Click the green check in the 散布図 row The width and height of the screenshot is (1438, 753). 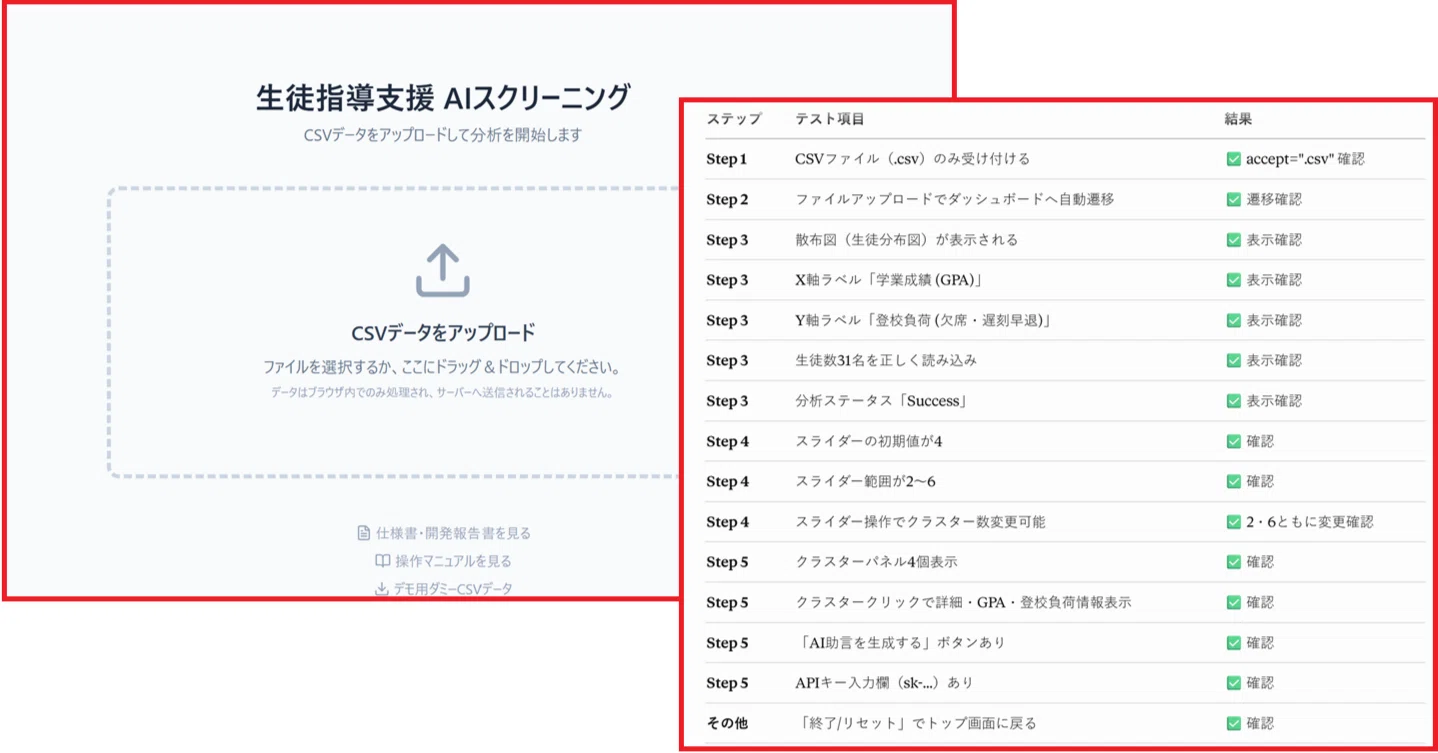point(1234,240)
